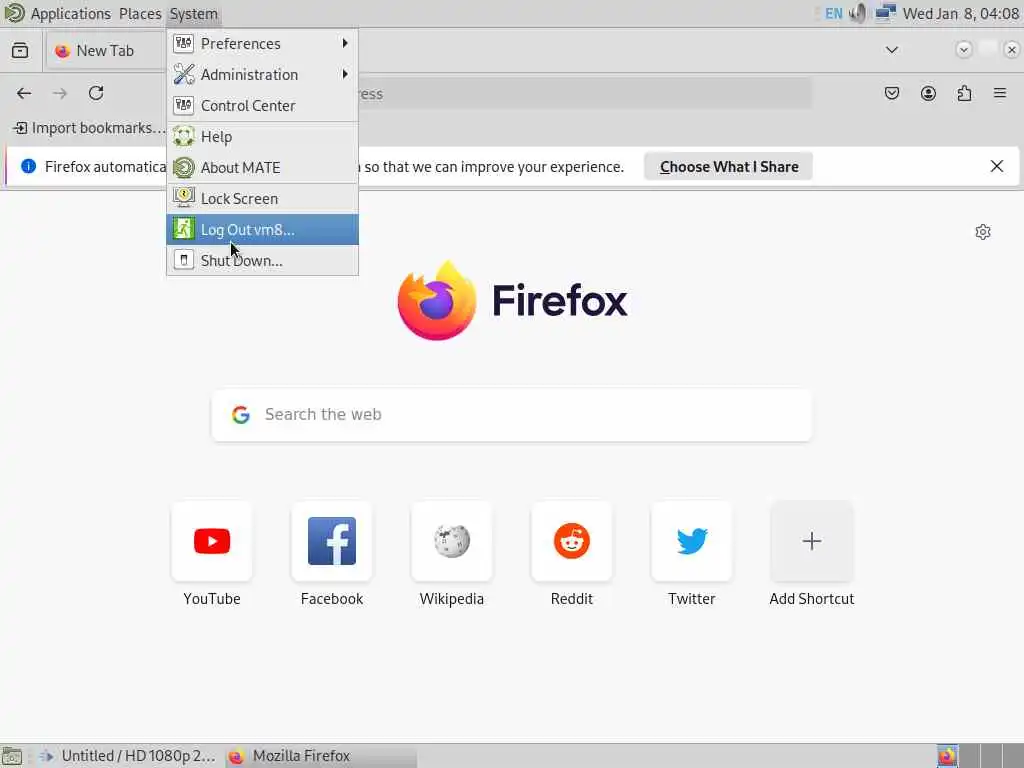Reload the page in Firefox
The image size is (1024, 768).
click(x=96, y=93)
